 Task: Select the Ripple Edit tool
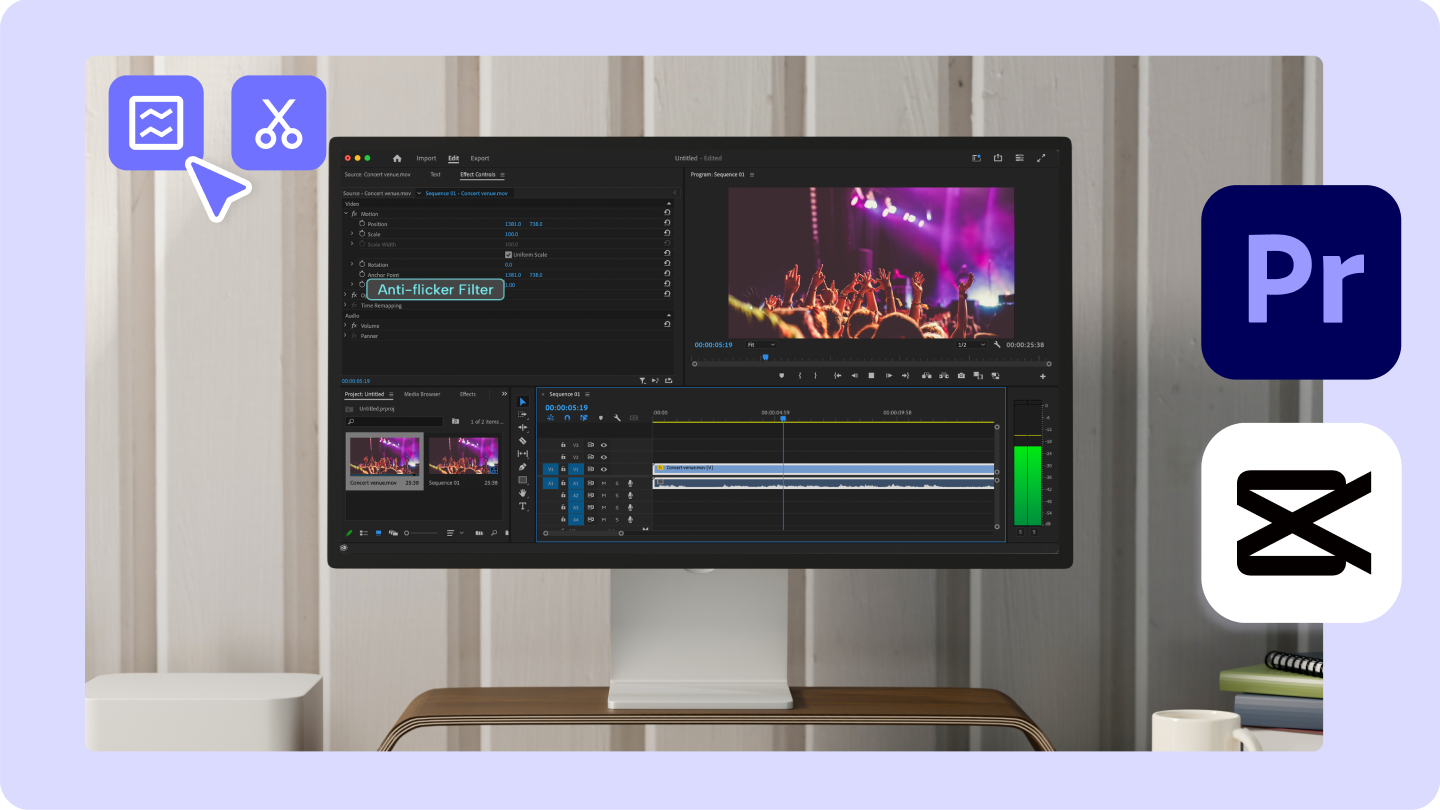[x=522, y=428]
